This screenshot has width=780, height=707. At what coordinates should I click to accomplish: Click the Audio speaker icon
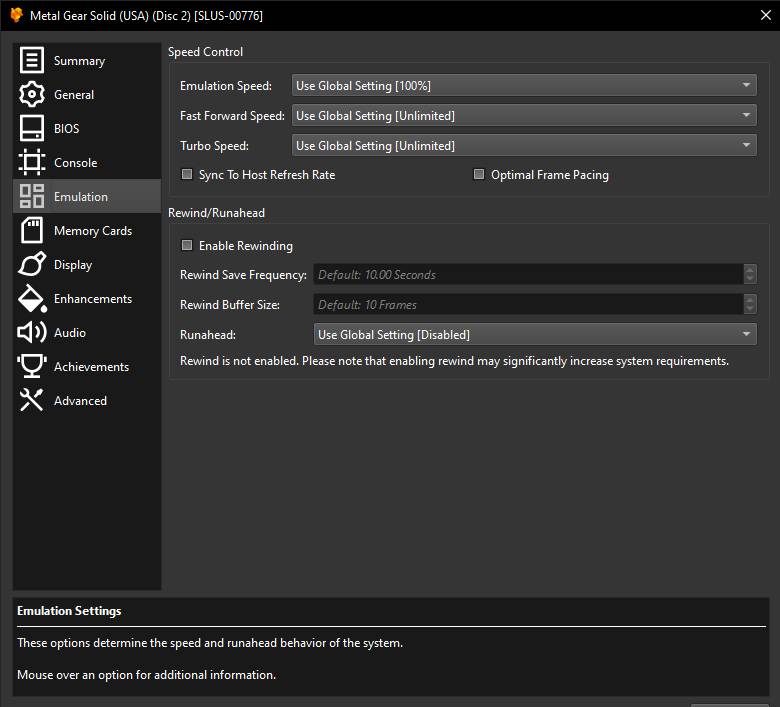pyautogui.click(x=32, y=332)
